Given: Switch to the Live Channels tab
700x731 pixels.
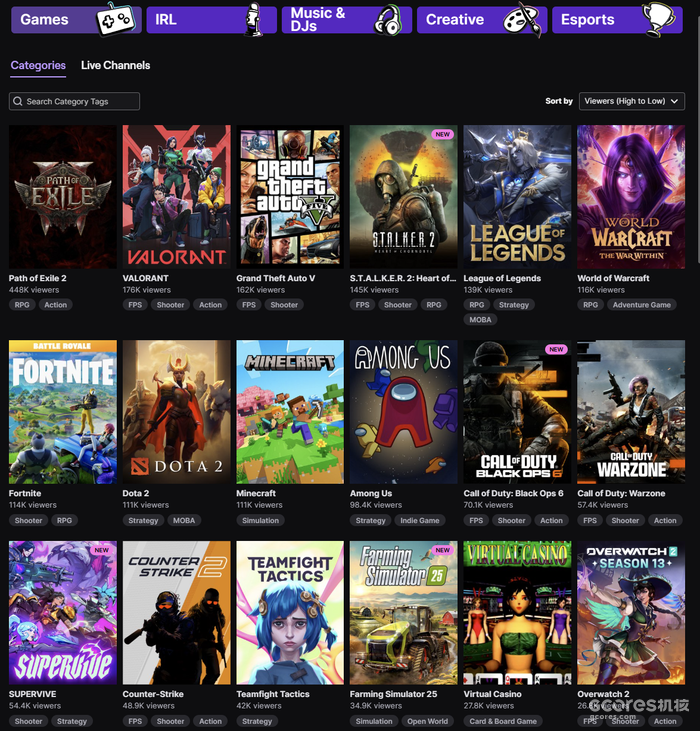Looking at the screenshot, I should (x=116, y=65).
